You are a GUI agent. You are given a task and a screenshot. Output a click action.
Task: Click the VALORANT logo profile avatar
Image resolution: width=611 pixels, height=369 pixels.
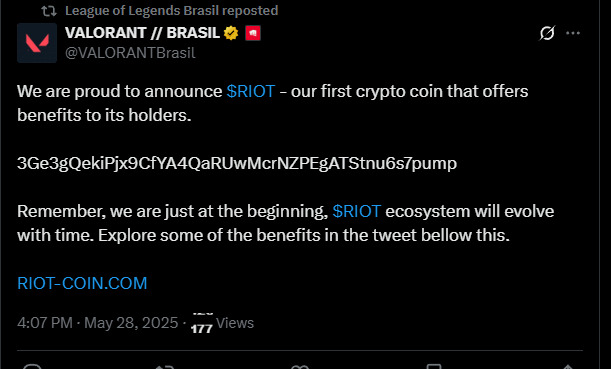(37, 43)
